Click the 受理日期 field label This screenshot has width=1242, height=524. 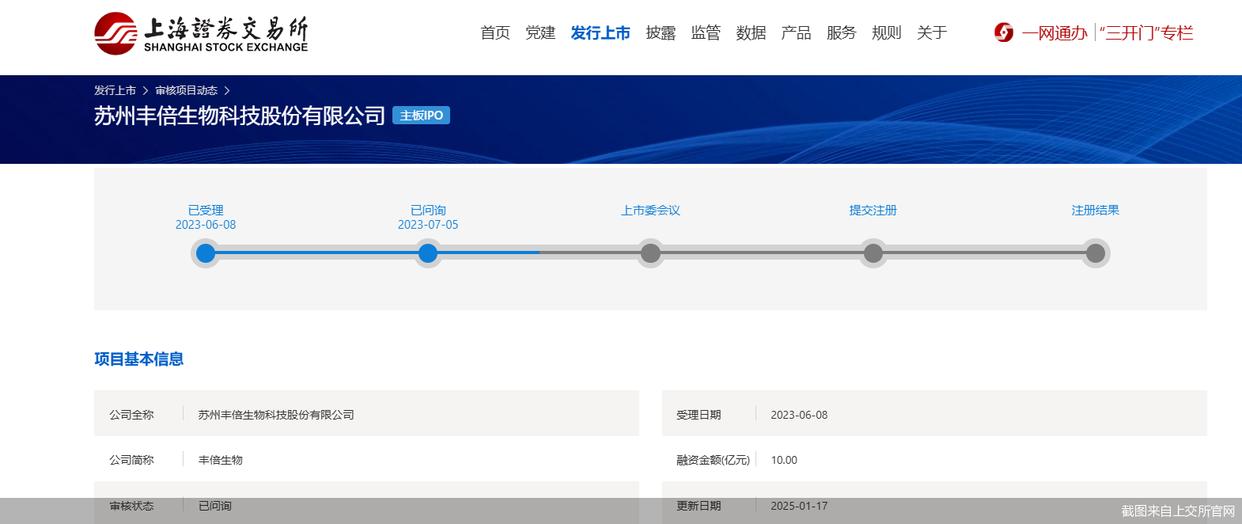point(699,414)
